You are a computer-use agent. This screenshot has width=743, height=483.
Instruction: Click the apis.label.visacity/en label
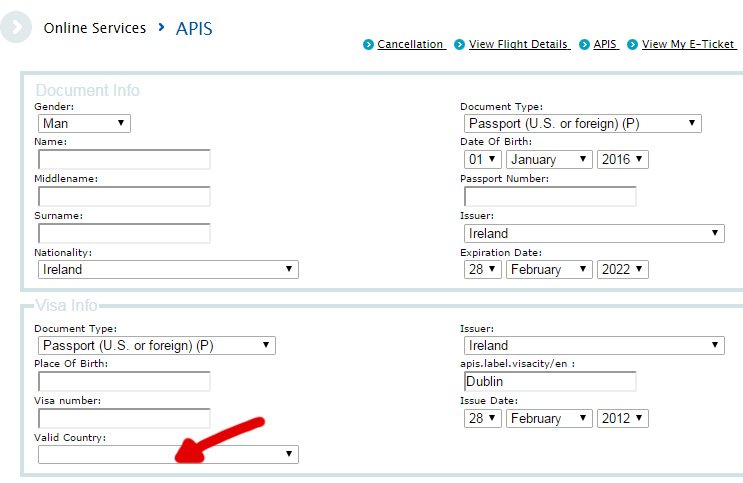pyautogui.click(x=517, y=364)
